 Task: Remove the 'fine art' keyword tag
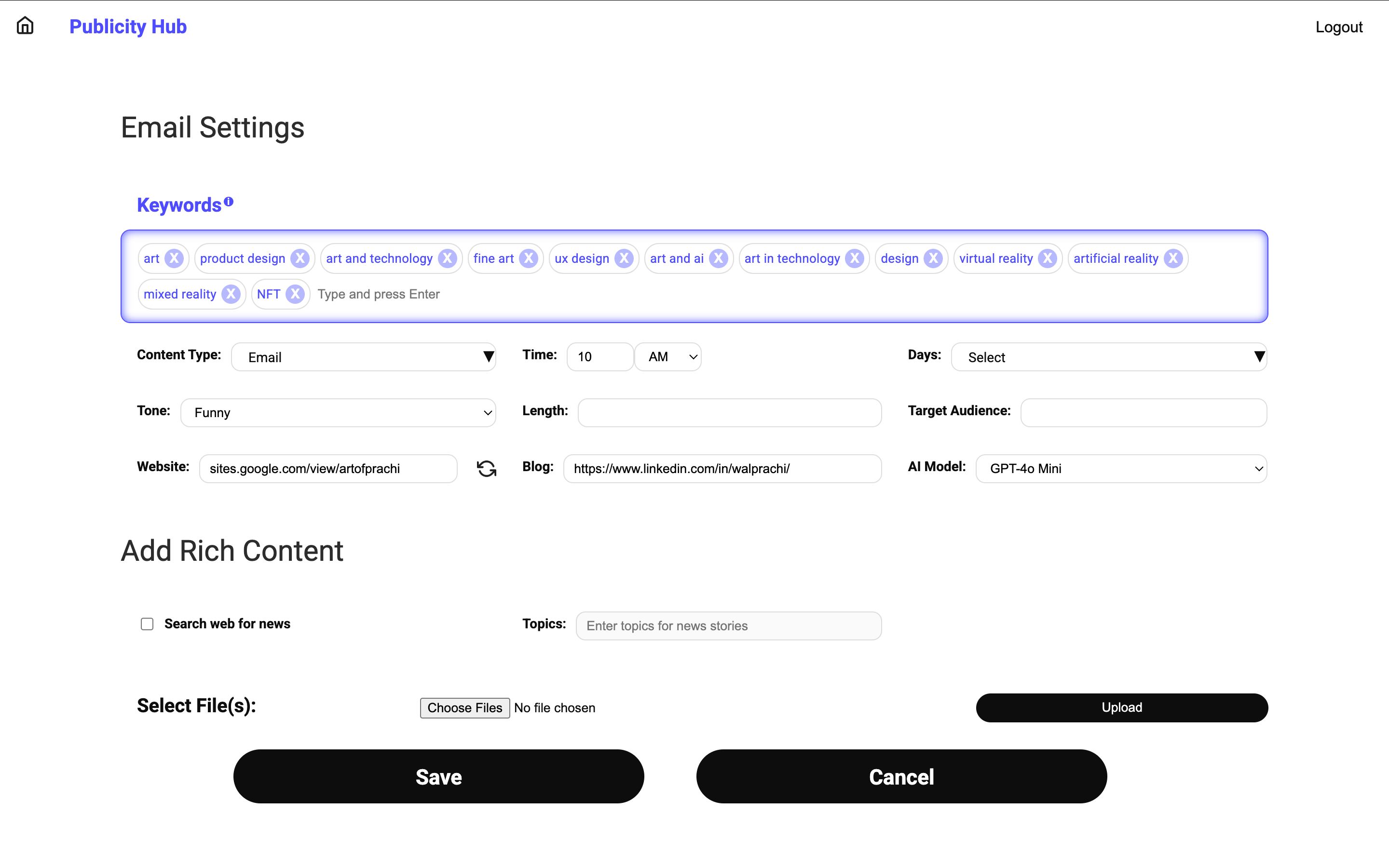click(x=529, y=258)
